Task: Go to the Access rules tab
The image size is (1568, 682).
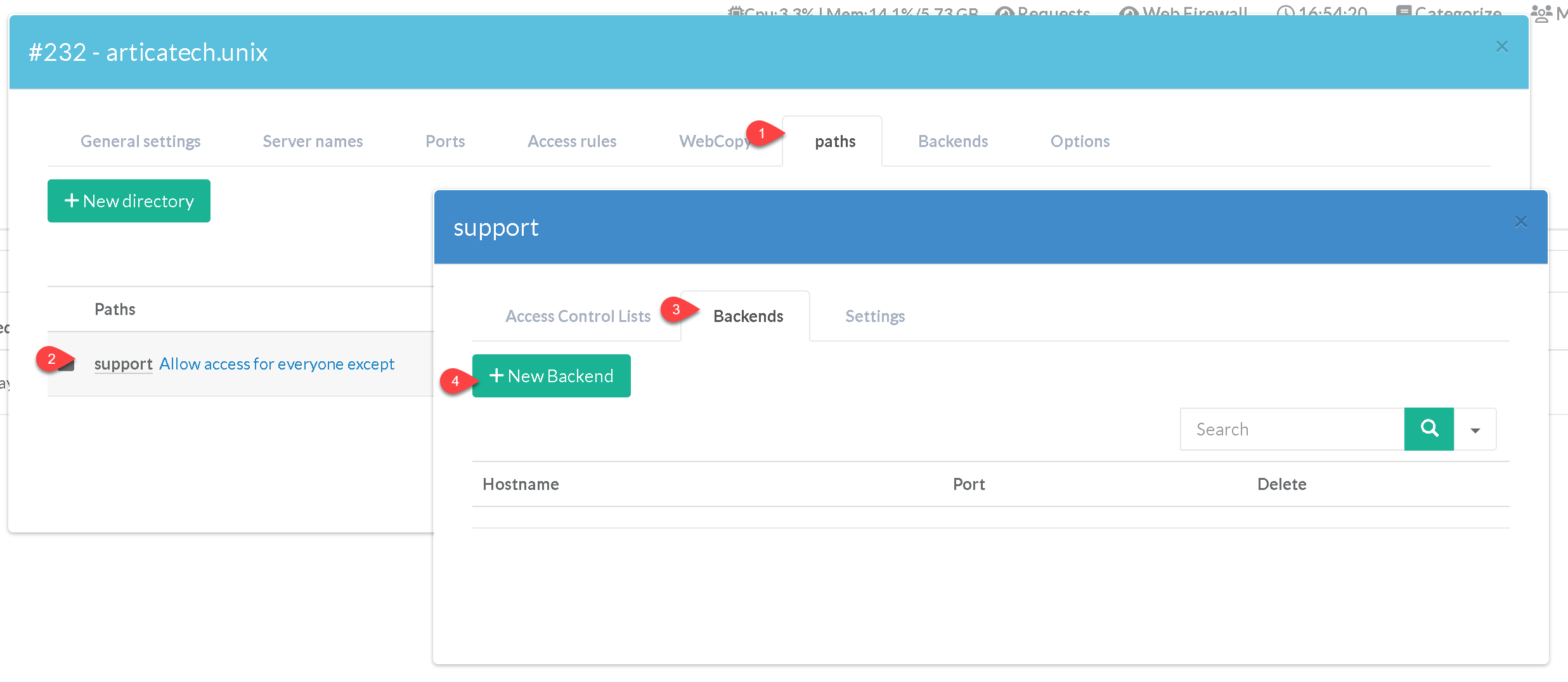Action: (x=571, y=141)
